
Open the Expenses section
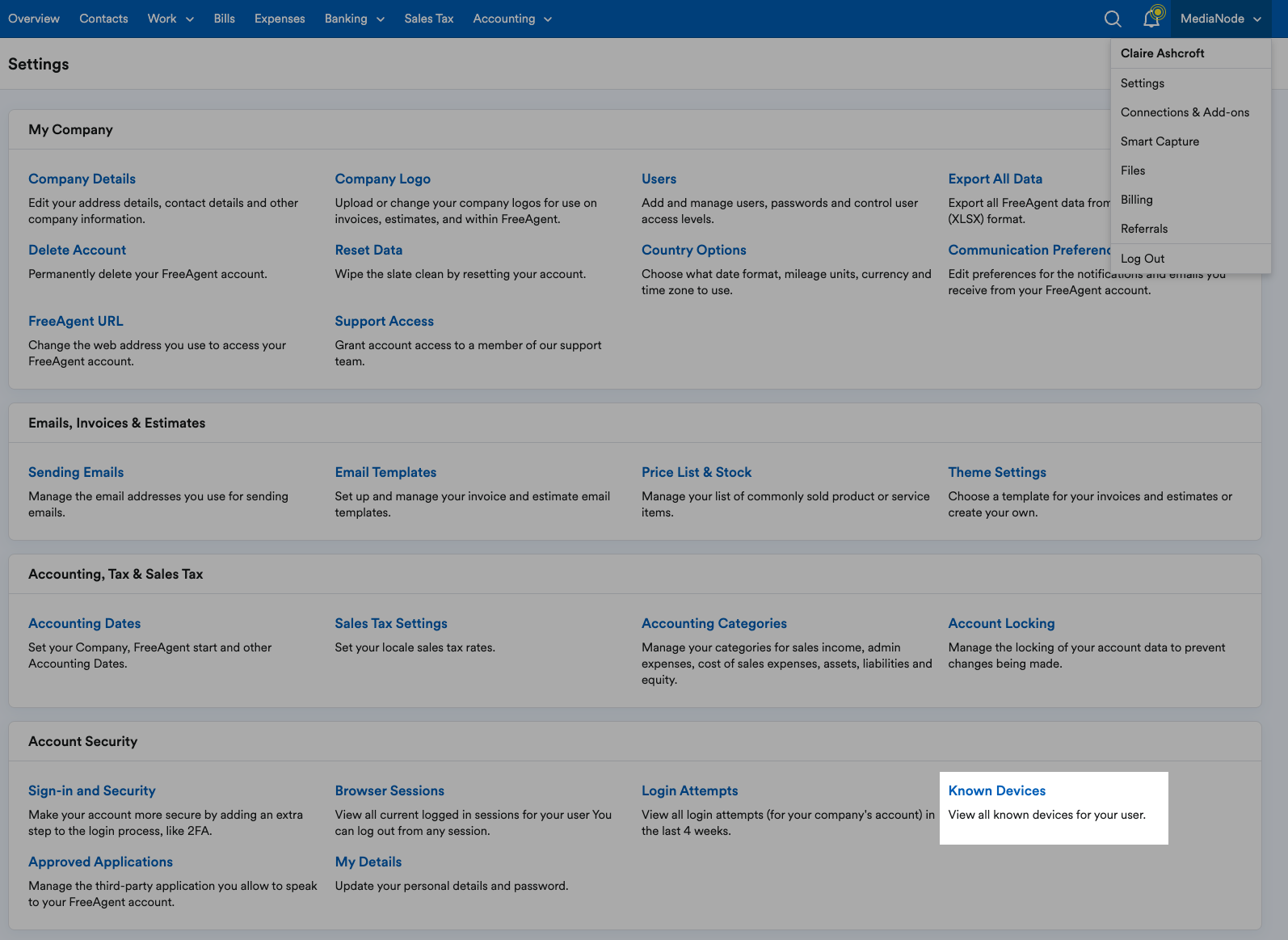280,19
